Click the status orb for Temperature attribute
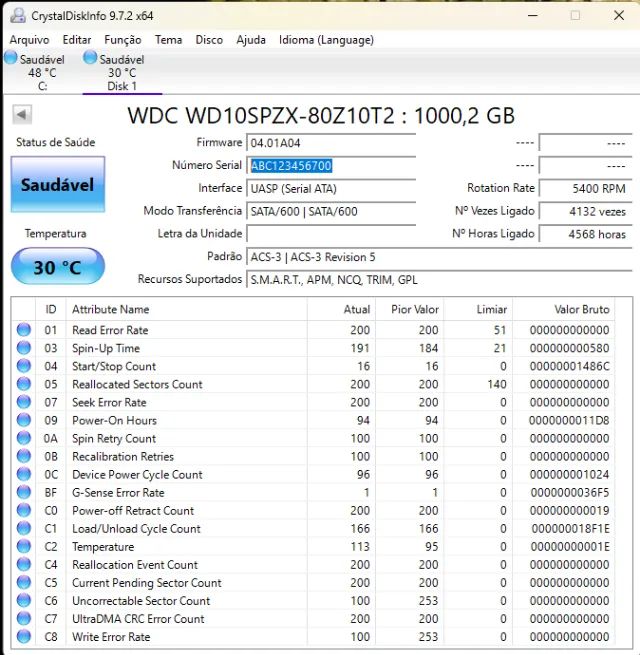640x655 pixels. (24, 546)
